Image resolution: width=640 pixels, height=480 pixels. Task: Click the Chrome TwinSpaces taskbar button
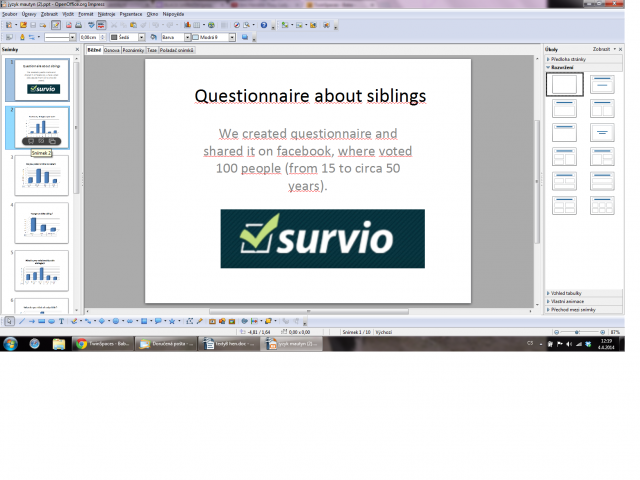(x=103, y=344)
